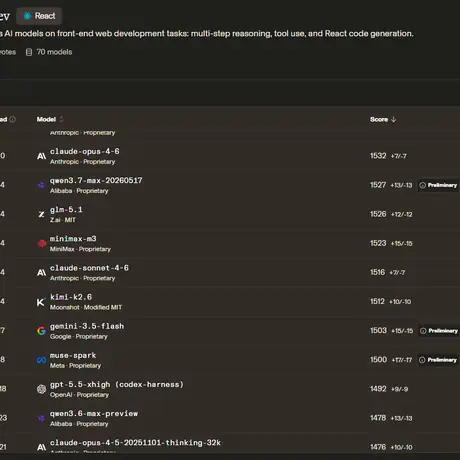This screenshot has height=460, width=460.
Task: Click the Google logo beside gemini-3.5-flash
Action: 41,331
